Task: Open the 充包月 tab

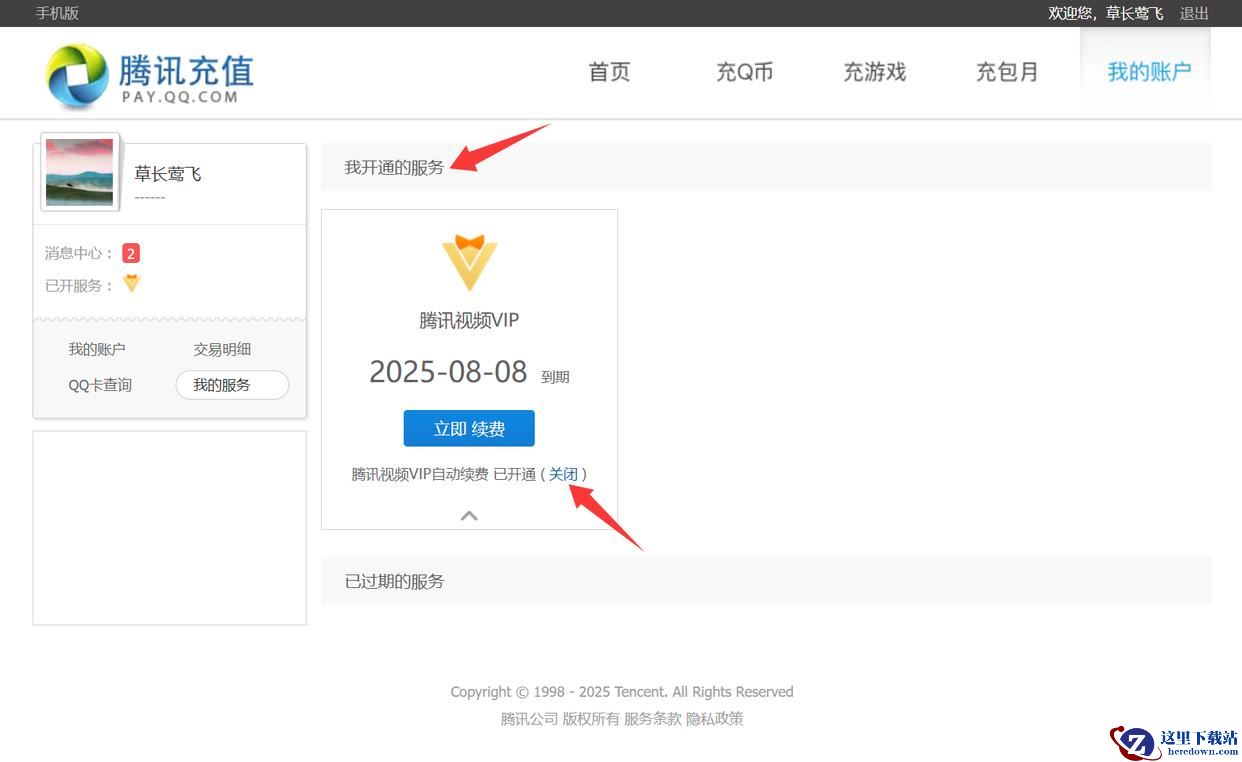Action: click(1007, 72)
